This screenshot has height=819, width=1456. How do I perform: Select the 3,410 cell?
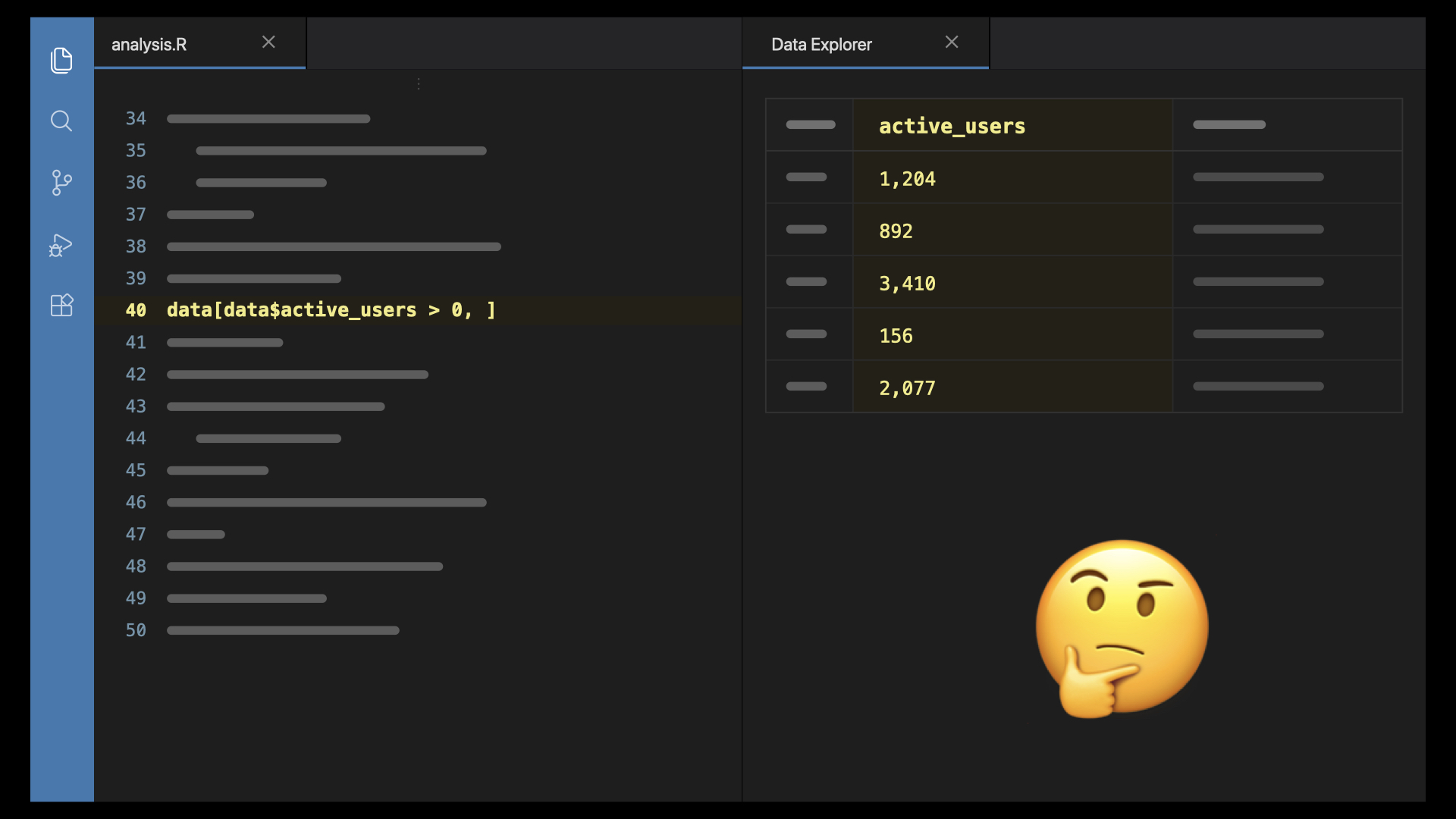click(1012, 282)
